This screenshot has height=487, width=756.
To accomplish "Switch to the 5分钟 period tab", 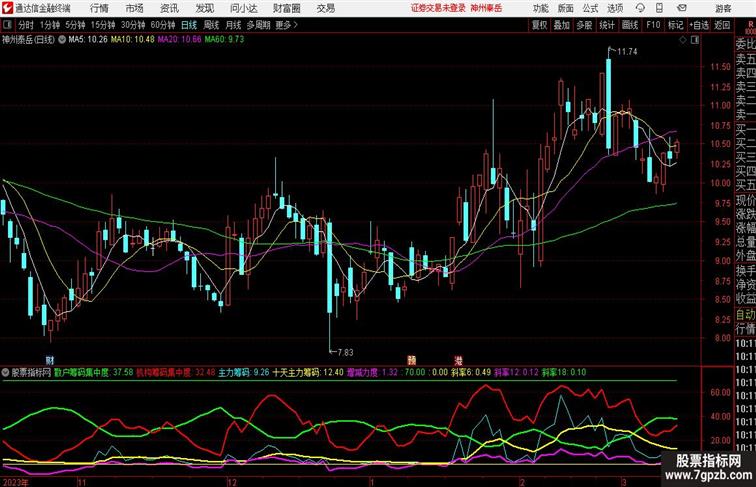I will coord(75,25).
